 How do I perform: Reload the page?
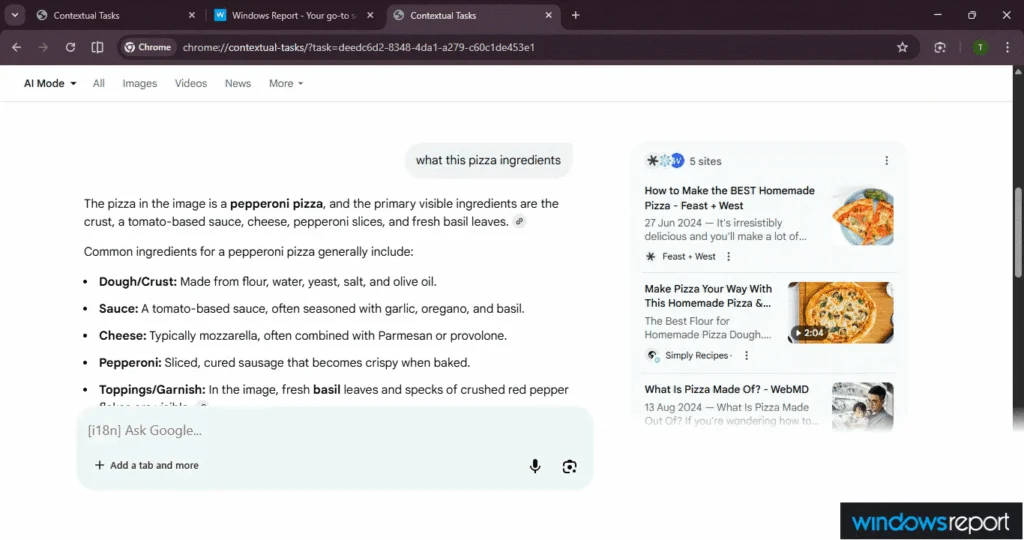pyautogui.click(x=70, y=47)
